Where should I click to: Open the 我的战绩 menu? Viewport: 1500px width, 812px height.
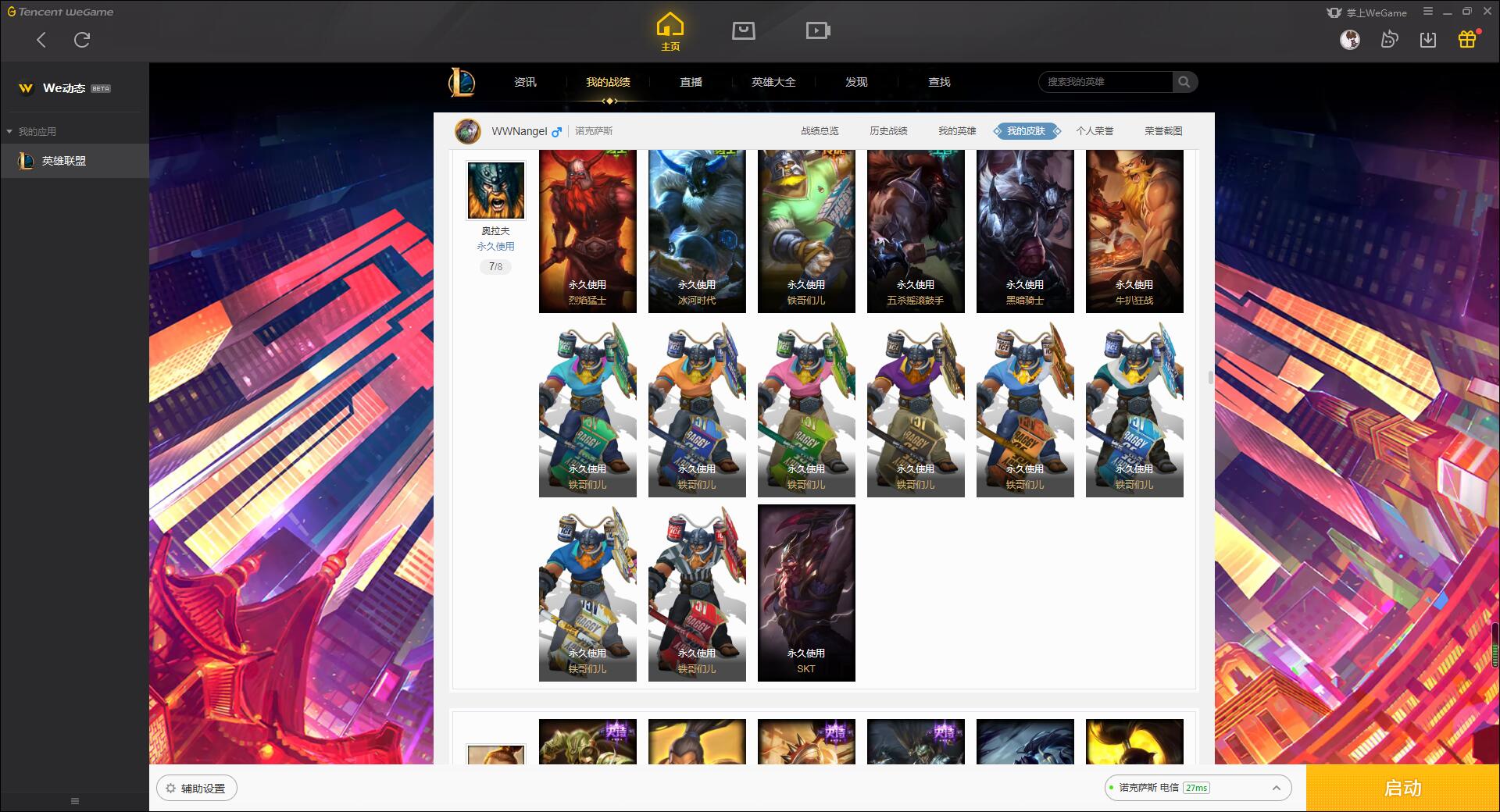pyautogui.click(x=608, y=82)
